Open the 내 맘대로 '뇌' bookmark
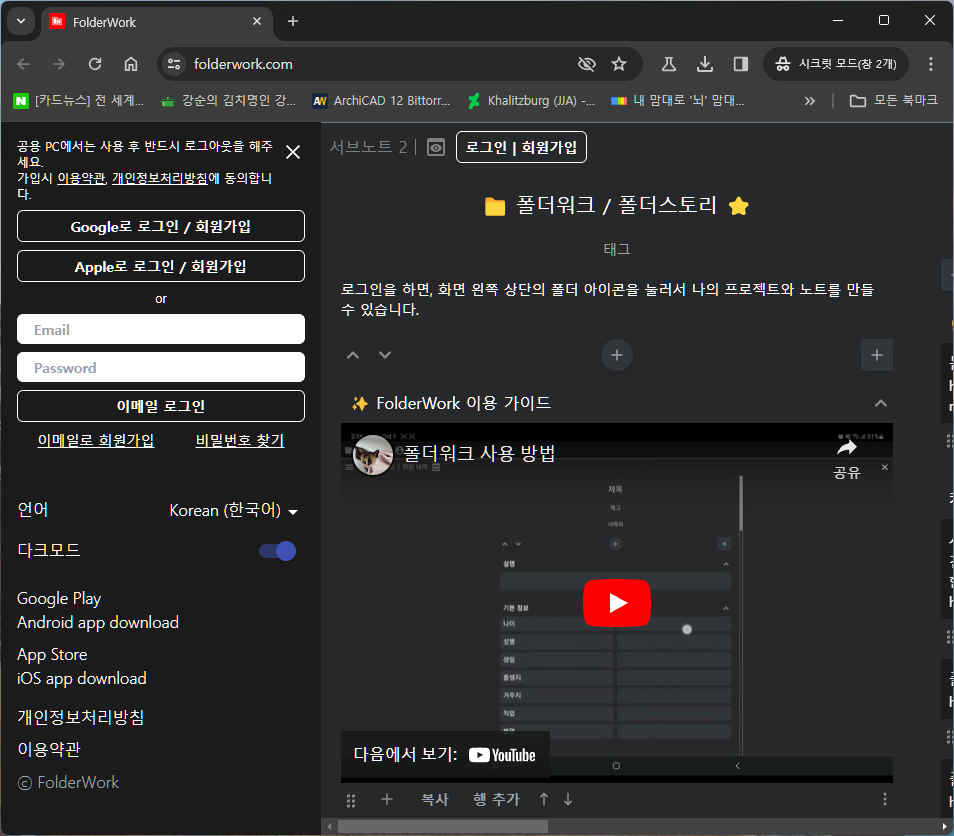Viewport: 954px width, 836px height. 678,100
